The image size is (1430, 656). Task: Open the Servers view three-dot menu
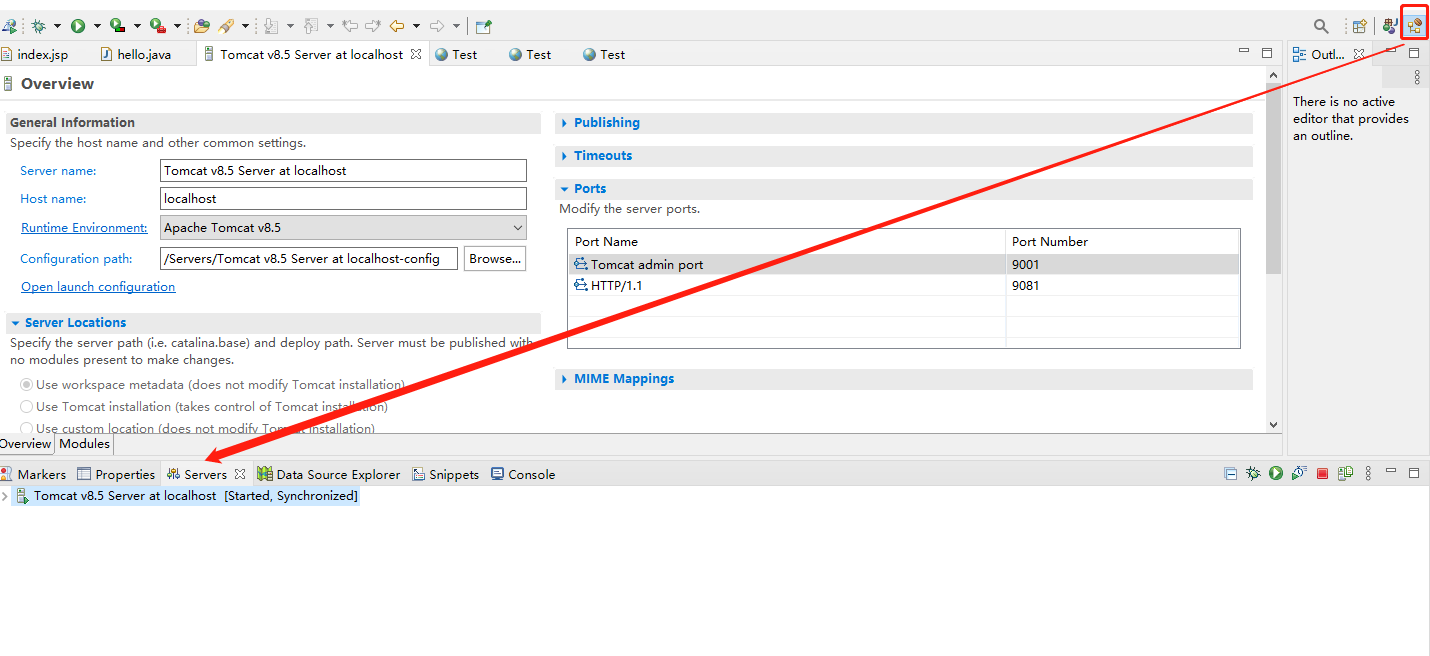tap(1368, 474)
